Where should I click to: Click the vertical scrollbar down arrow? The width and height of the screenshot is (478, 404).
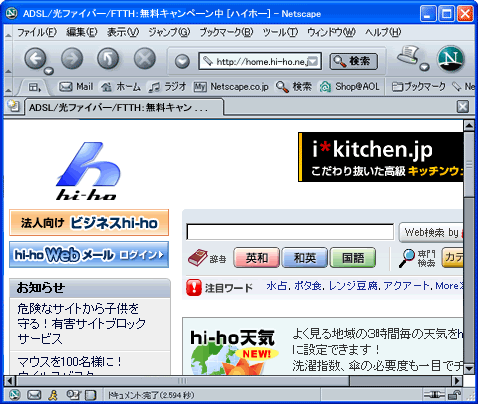(x=469, y=368)
